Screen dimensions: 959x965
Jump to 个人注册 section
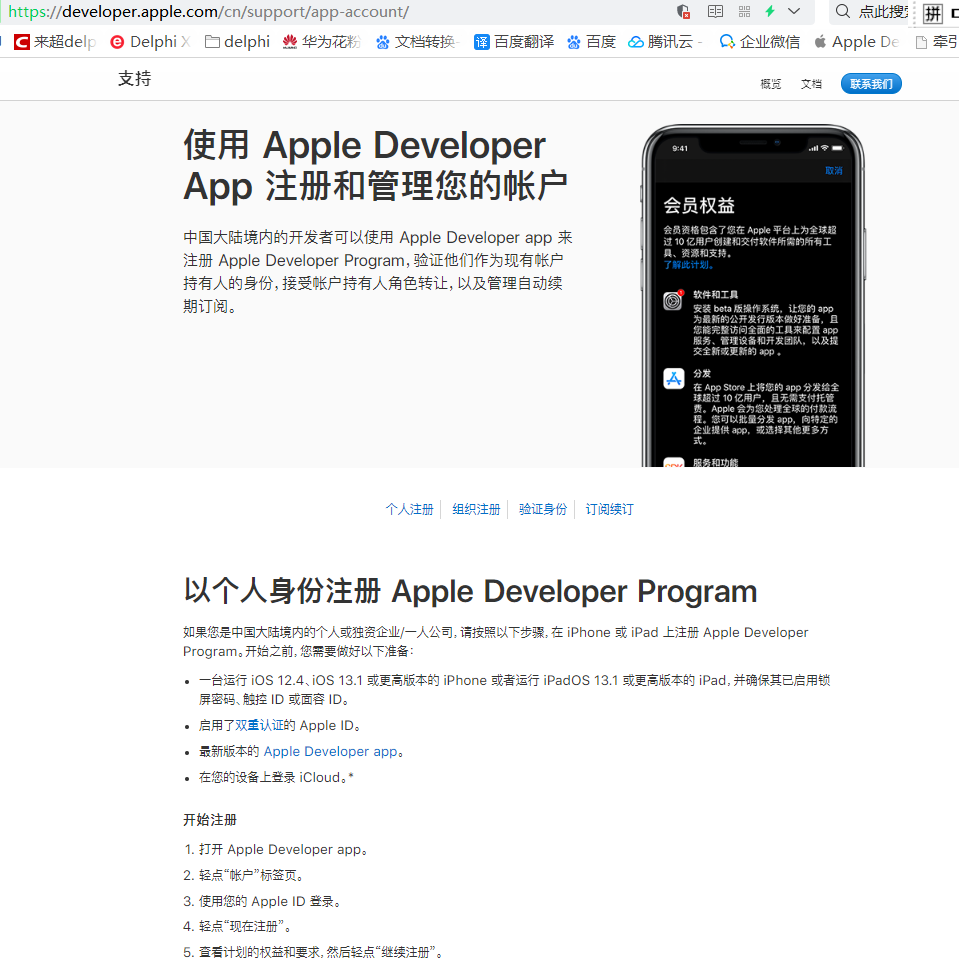pos(409,510)
